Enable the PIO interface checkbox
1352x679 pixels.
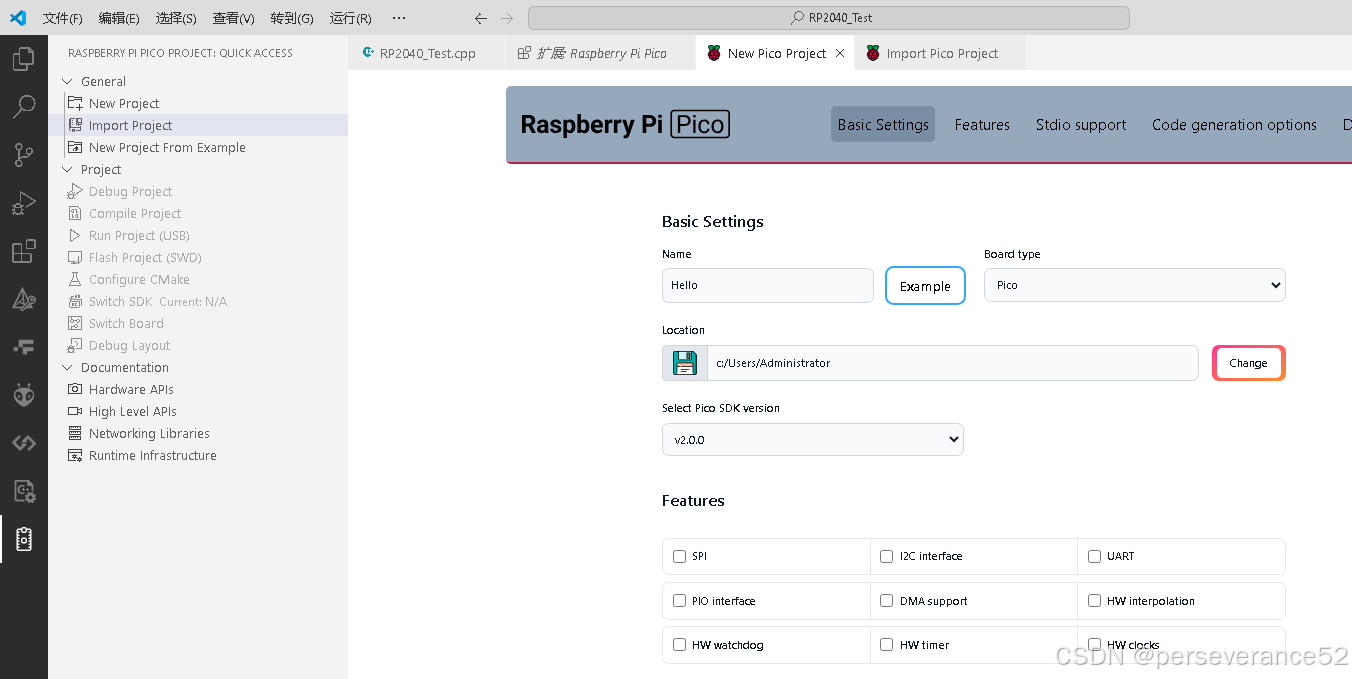point(680,601)
